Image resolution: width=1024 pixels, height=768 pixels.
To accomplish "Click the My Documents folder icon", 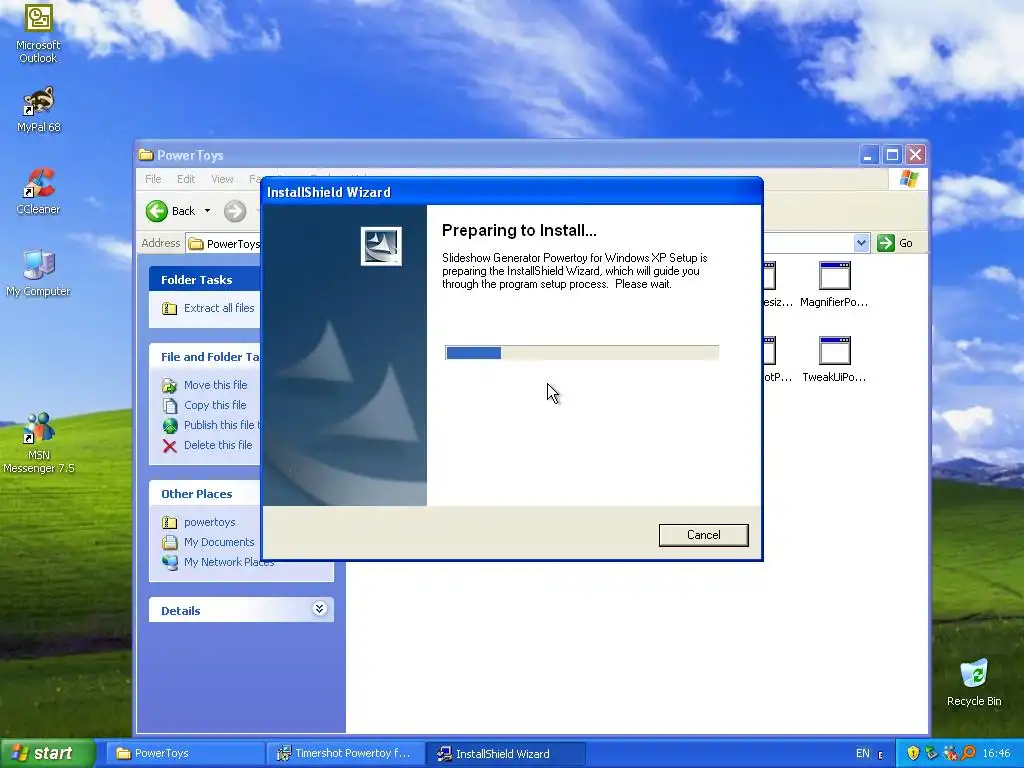I will click(x=170, y=542).
